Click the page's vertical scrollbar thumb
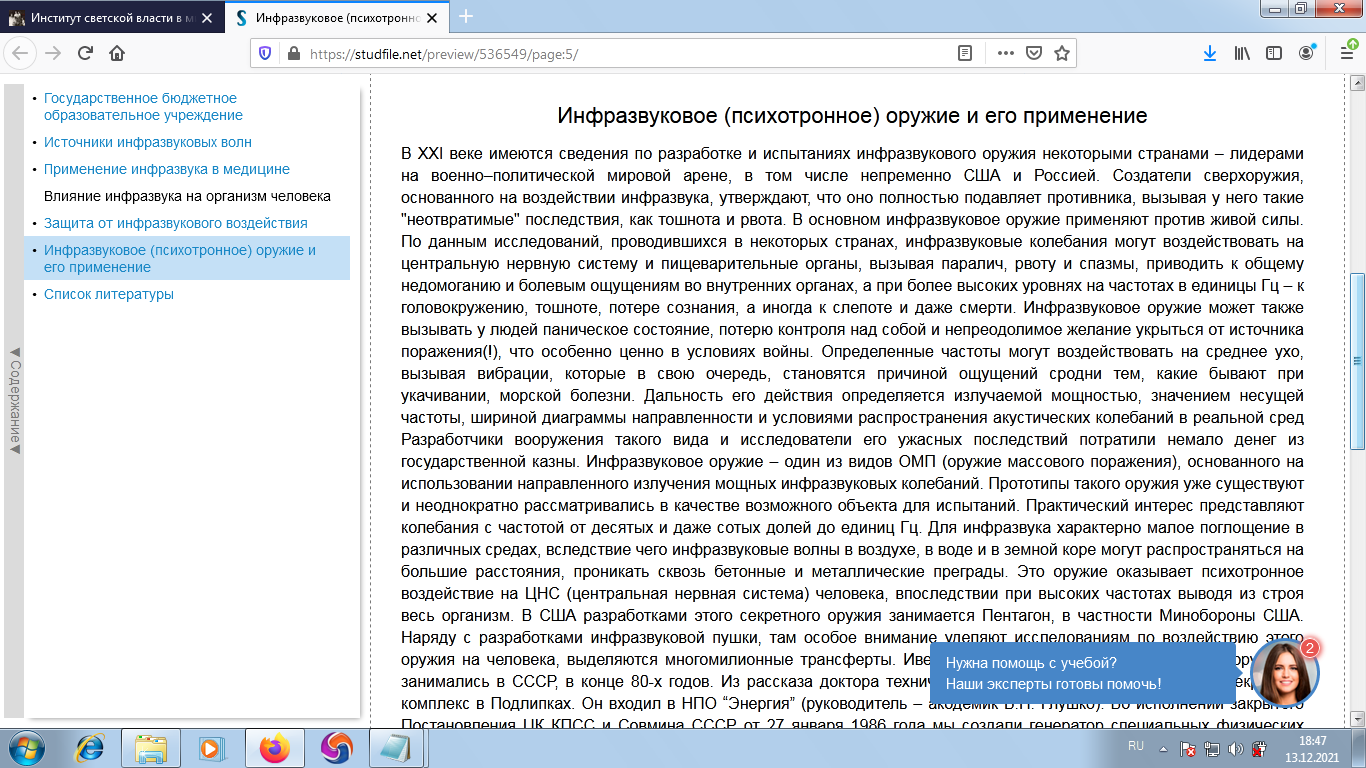The image size is (1366, 768). pyautogui.click(x=1357, y=360)
